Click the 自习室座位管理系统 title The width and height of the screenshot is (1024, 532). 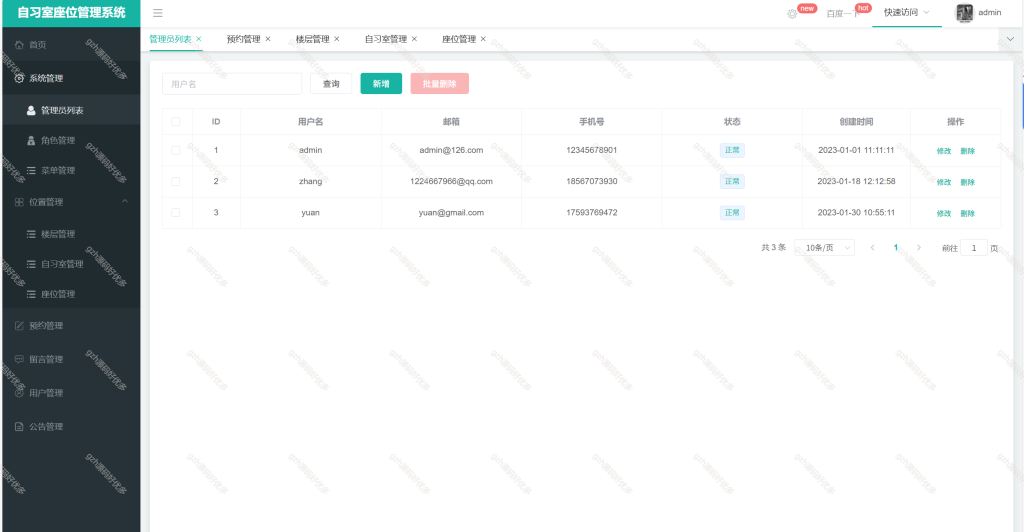[71, 12]
